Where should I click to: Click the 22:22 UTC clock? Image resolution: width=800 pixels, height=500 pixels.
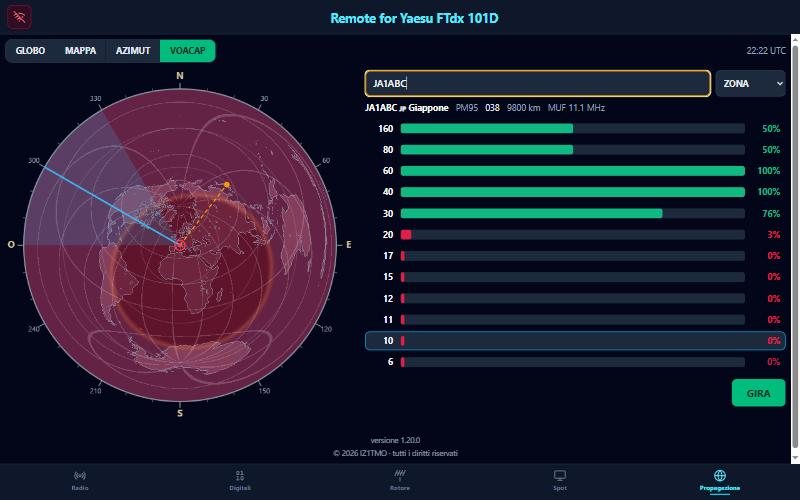[x=766, y=51]
